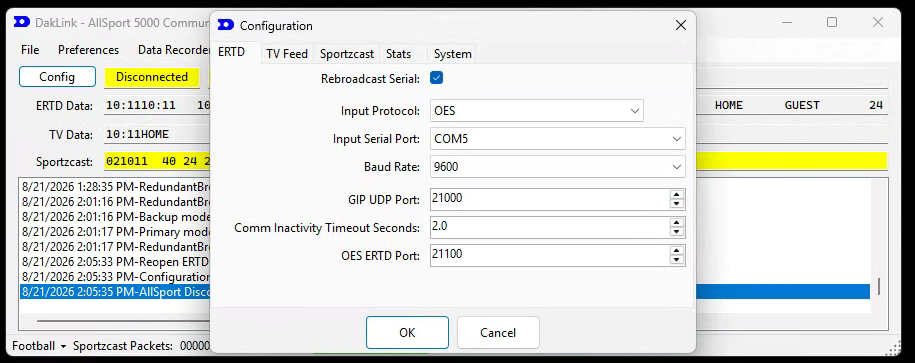Screen dimensions: 915x363
Task: Switch to the TV Feed tab
Action: (x=287, y=54)
